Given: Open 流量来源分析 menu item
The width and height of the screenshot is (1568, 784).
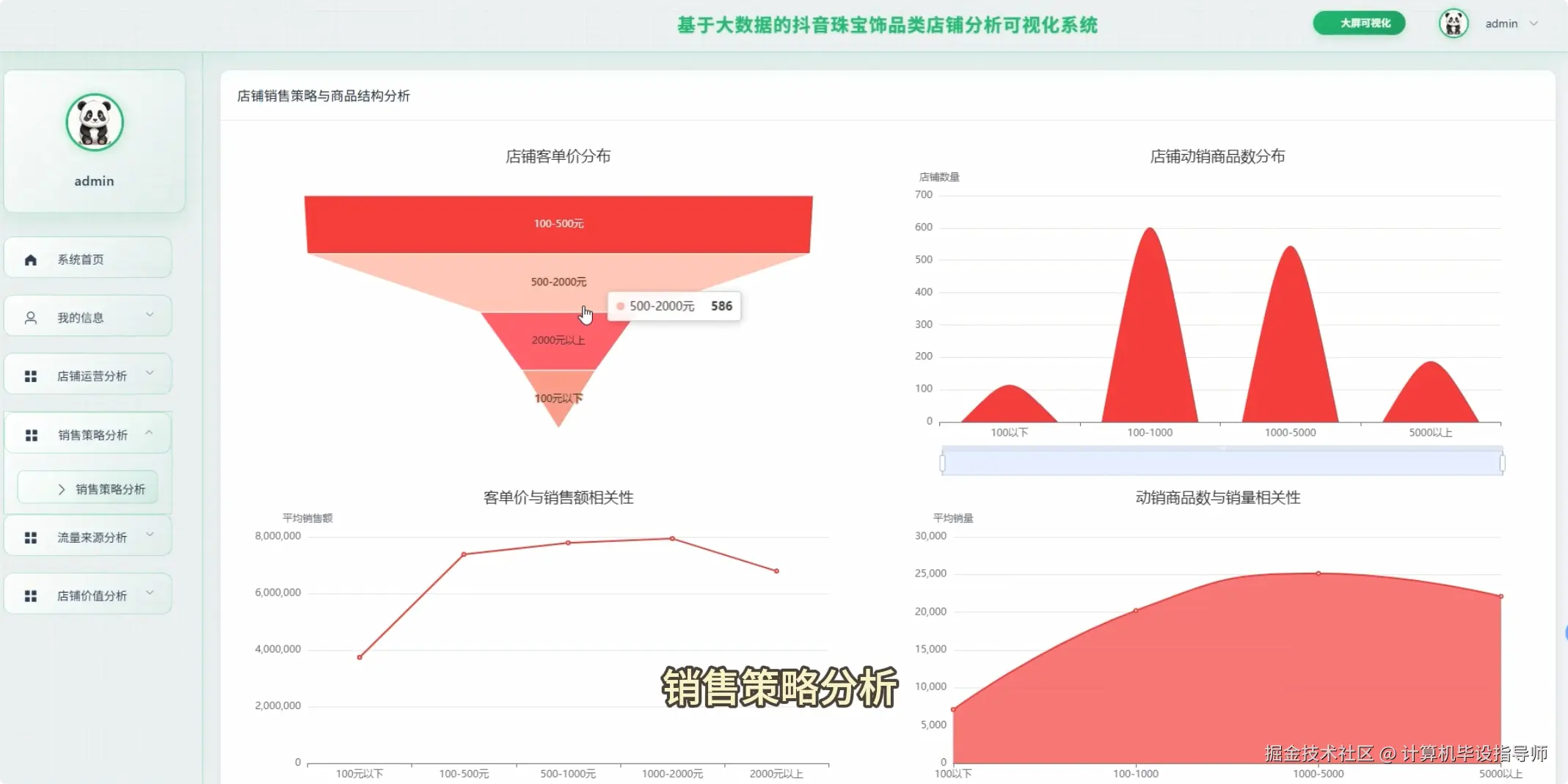Looking at the screenshot, I should [x=88, y=535].
